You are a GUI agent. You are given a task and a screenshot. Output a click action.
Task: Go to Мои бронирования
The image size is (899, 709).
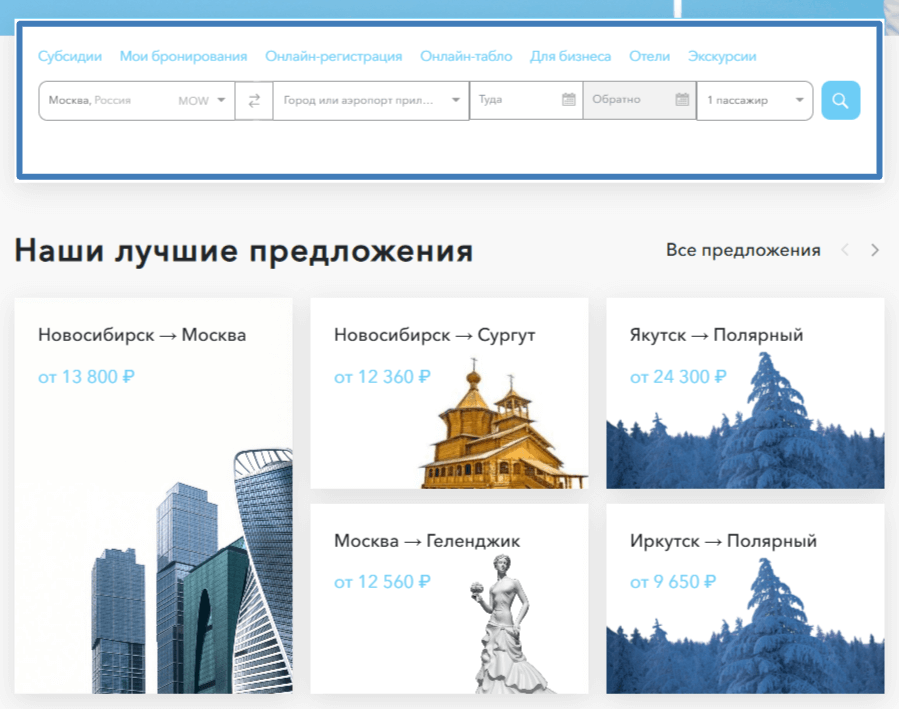point(183,57)
